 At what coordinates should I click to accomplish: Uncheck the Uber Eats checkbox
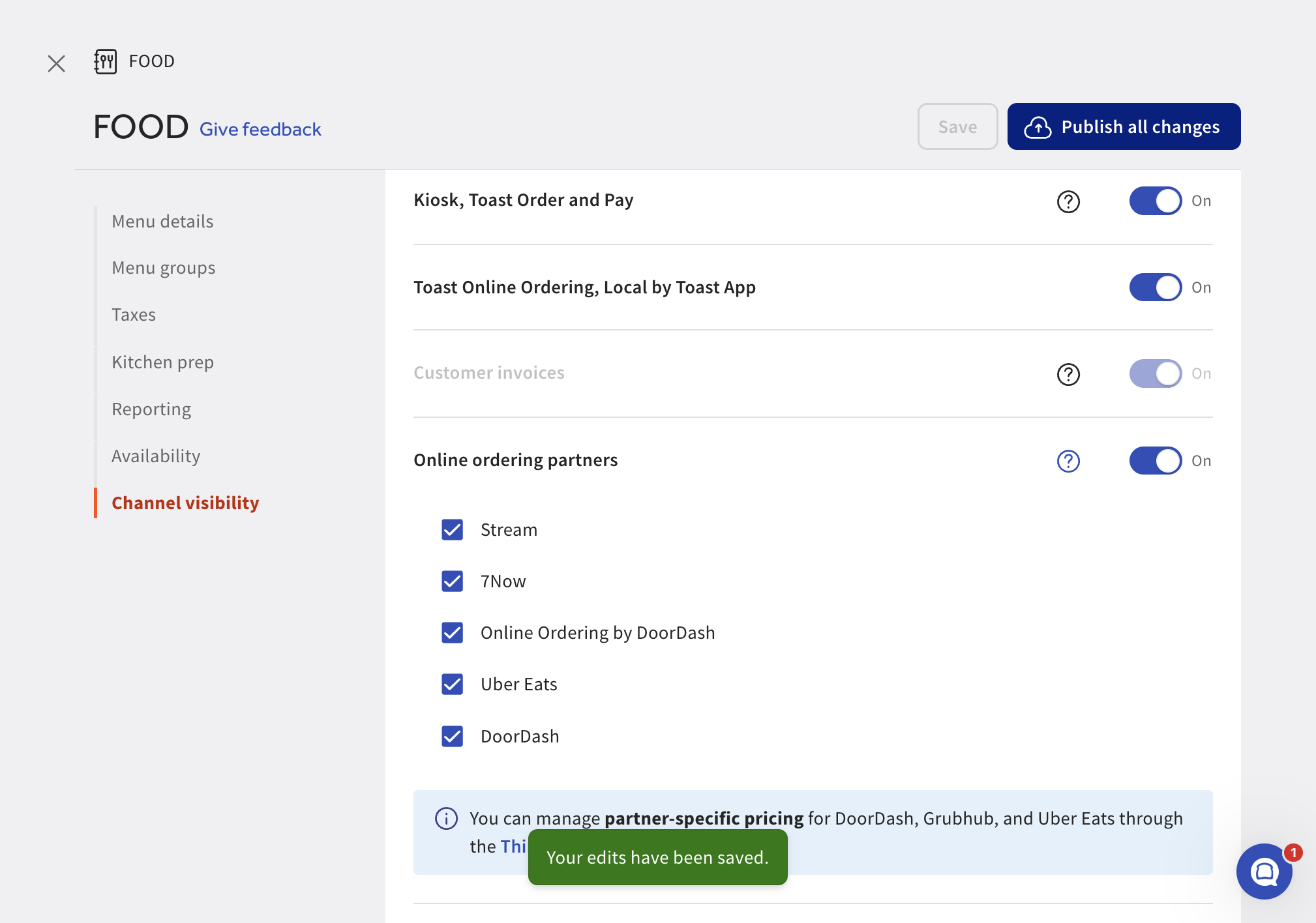point(452,684)
